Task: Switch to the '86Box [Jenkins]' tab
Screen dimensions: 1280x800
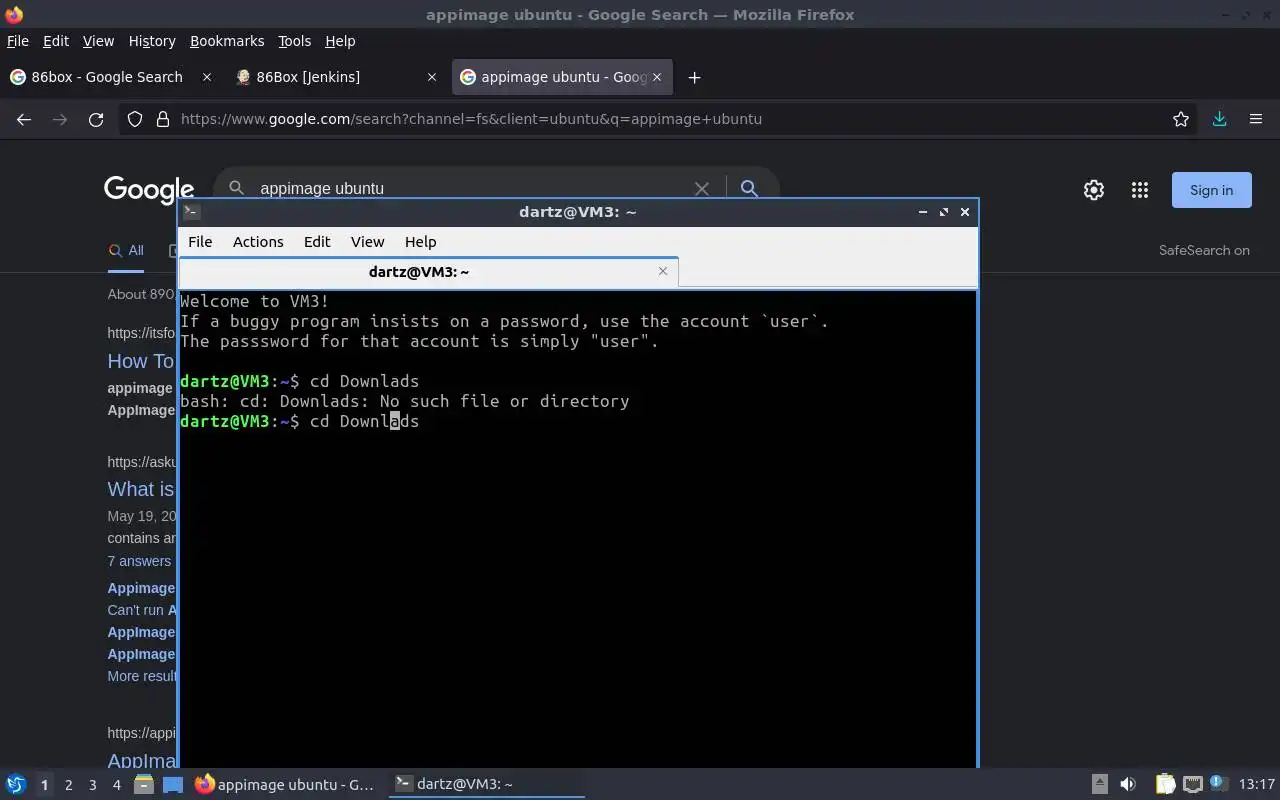Action: [335, 77]
